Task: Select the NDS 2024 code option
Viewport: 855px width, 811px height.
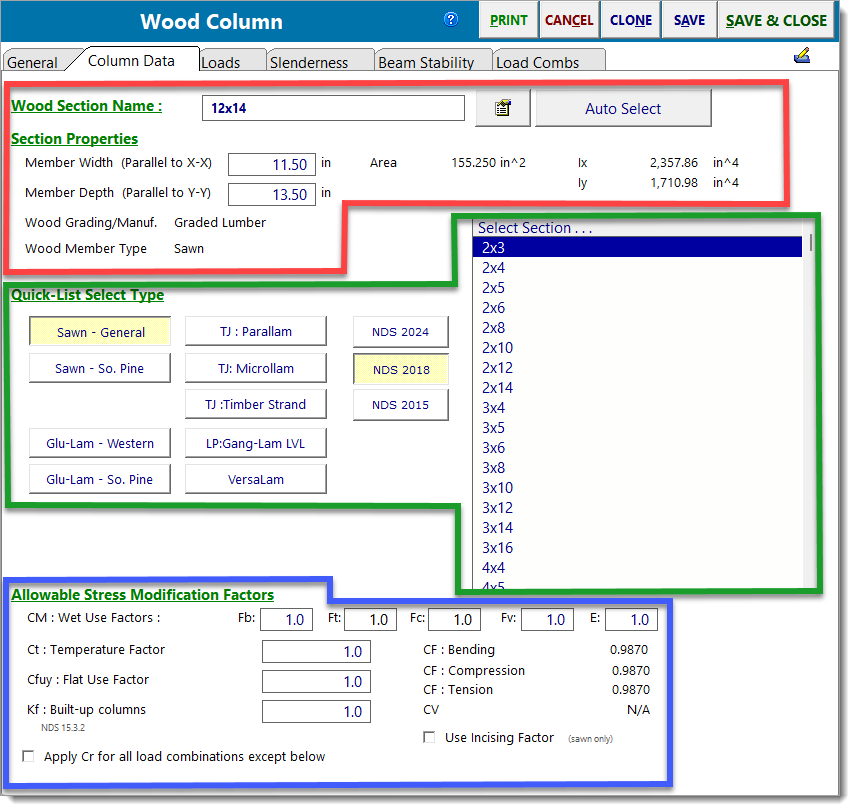Action: point(400,332)
